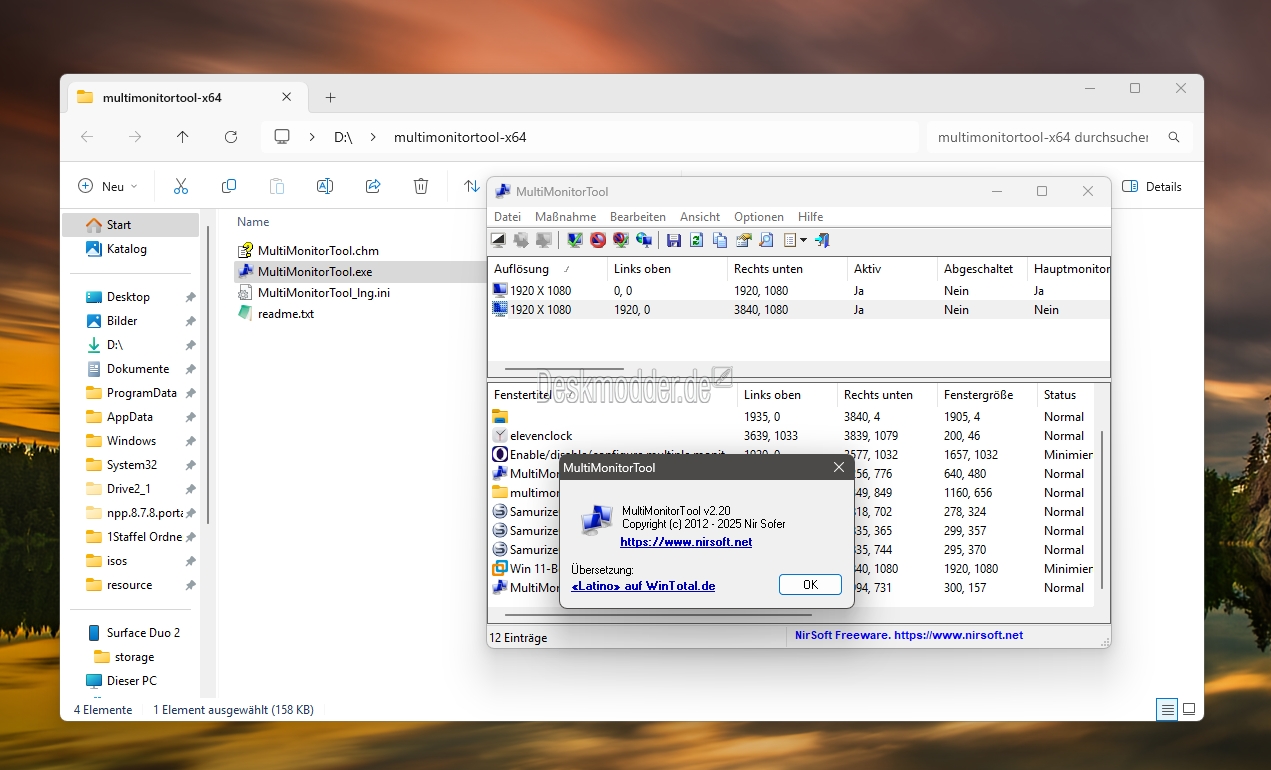Click the Disable Selected Monitors red icon
Viewport: 1271px width, 770px height.
[x=598, y=240]
